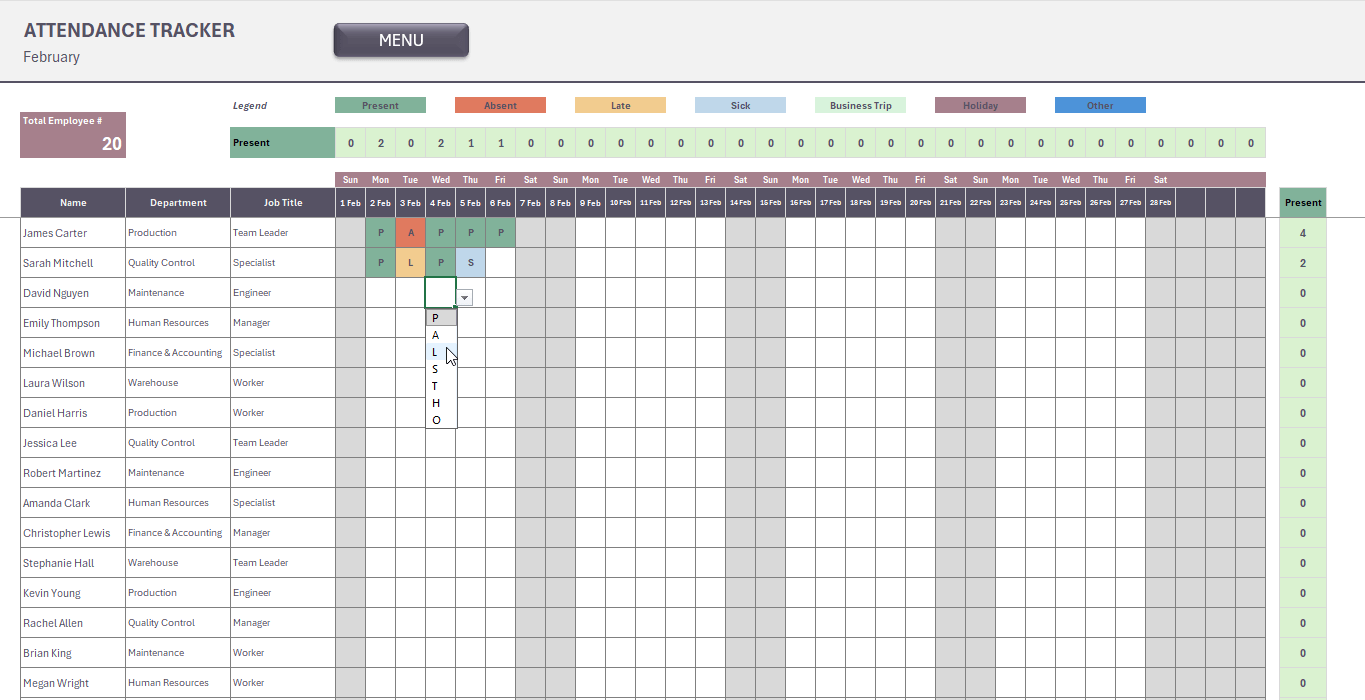Choose "A" from the open dropdown list
1365x700 pixels.
tap(441, 335)
